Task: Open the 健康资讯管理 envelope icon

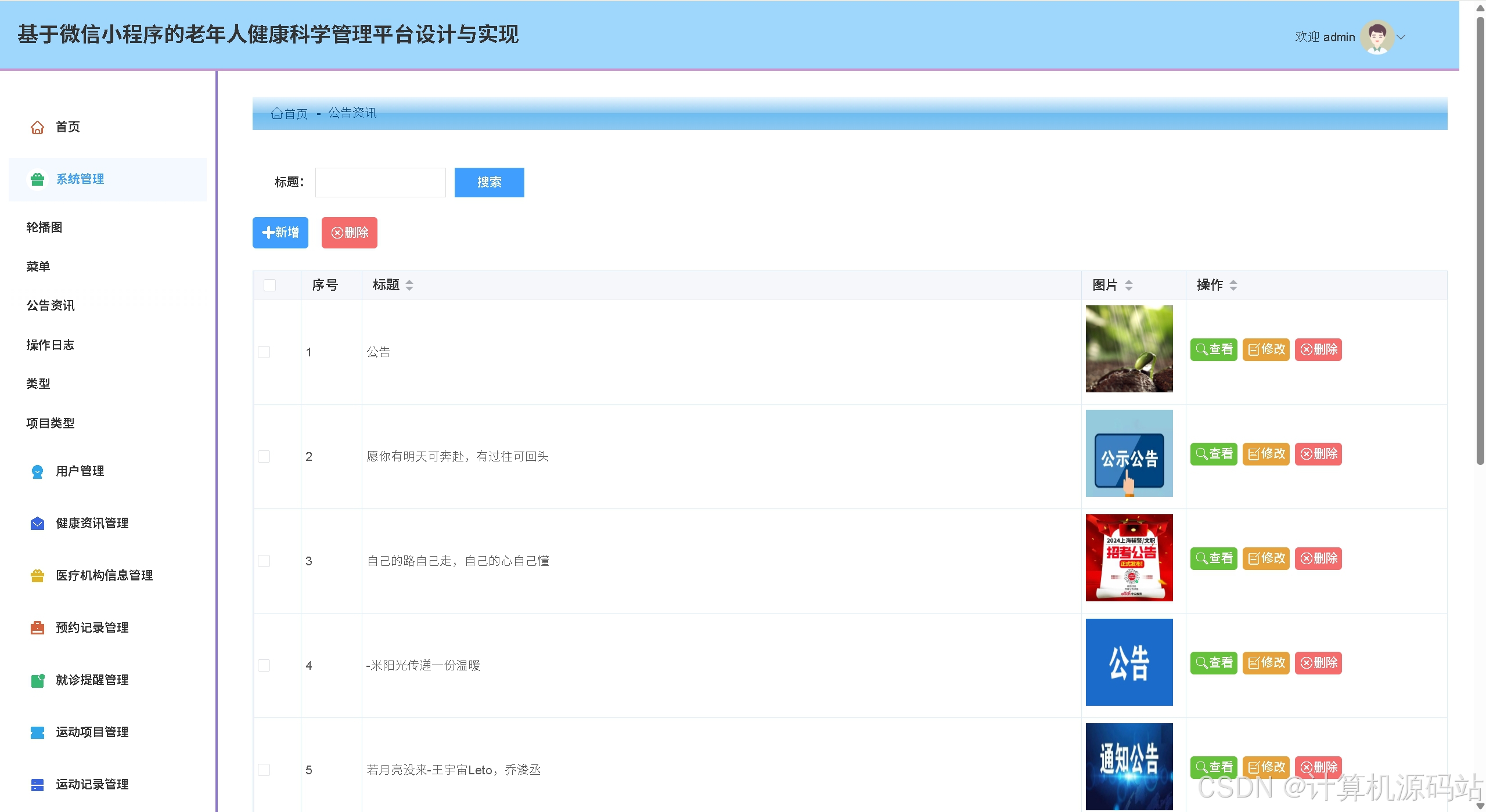Action: point(37,524)
